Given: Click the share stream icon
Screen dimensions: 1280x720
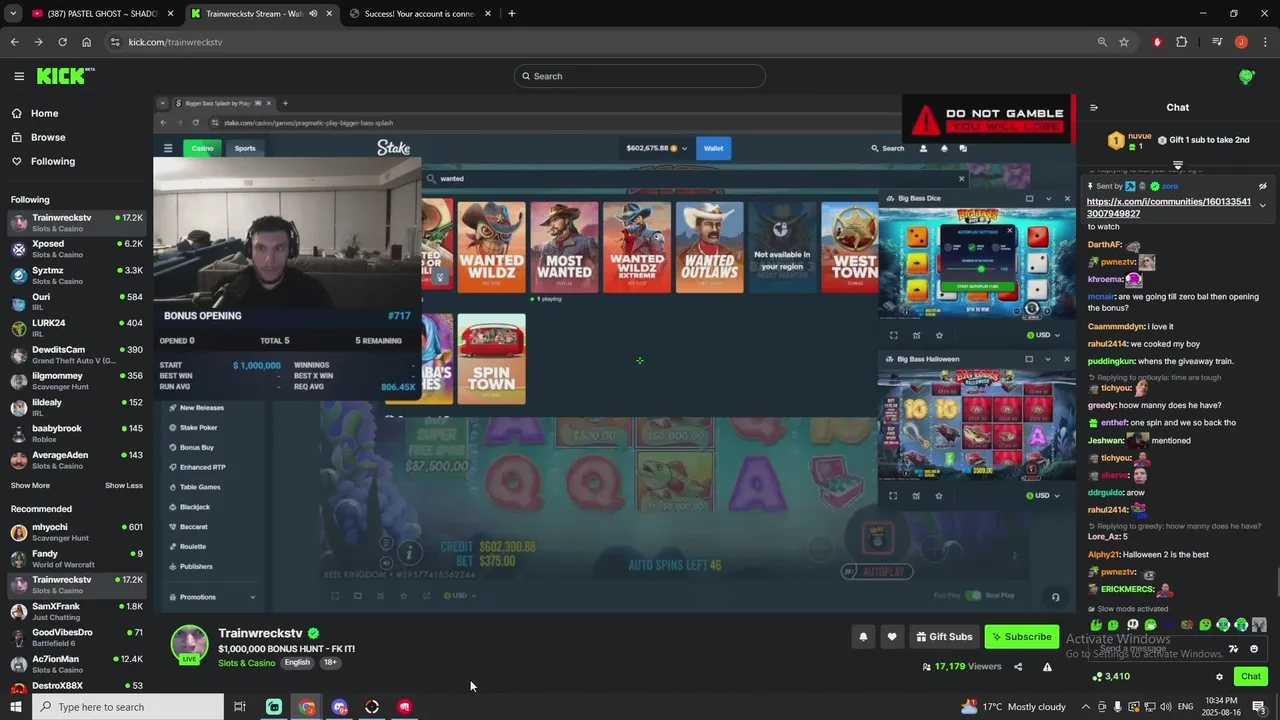Looking at the screenshot, I should point(1018,666).
